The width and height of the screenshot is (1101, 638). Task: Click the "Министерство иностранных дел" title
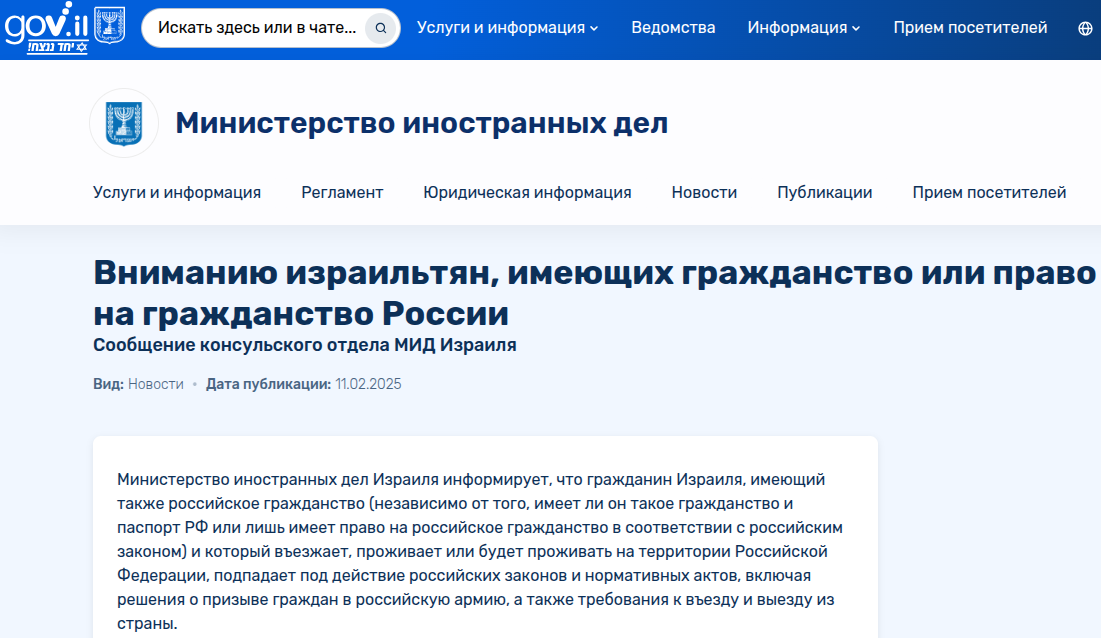pos(421,124)
